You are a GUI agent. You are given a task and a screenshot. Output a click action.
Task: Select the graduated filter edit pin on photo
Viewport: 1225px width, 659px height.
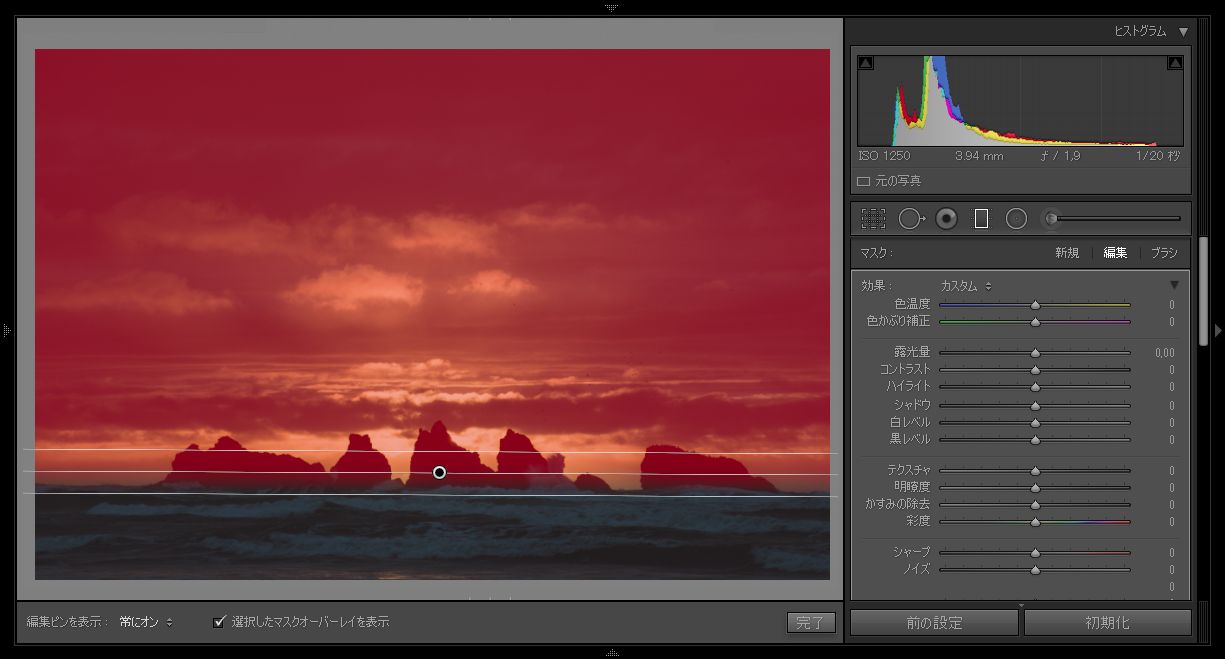(x=439, y=472)
